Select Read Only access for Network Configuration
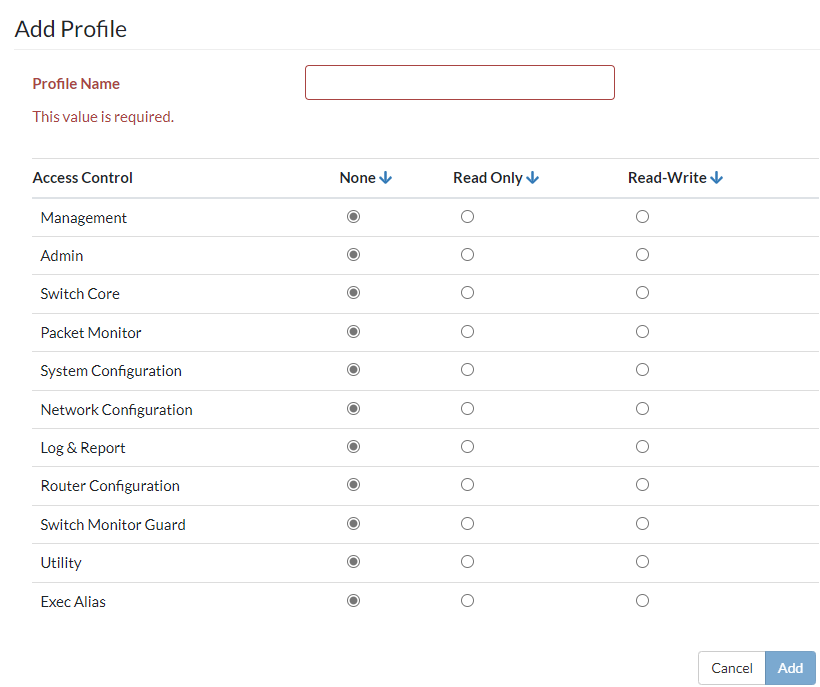 click(467, 408)
